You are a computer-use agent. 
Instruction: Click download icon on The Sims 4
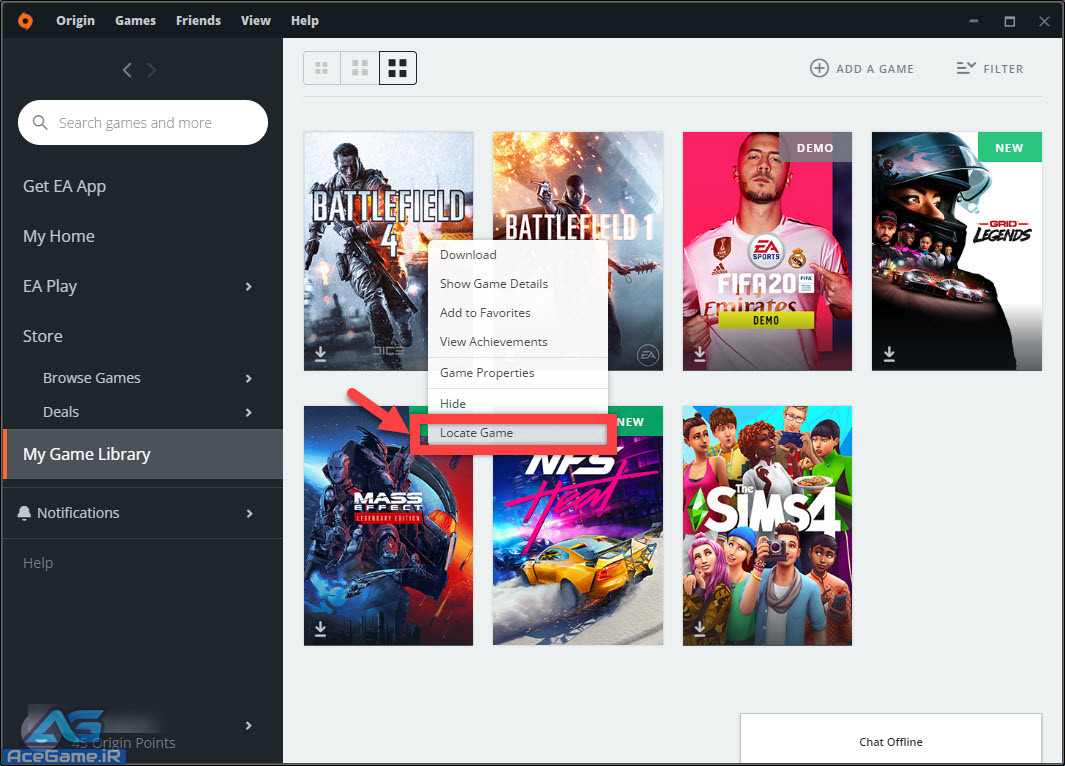[x=700, y=628]
